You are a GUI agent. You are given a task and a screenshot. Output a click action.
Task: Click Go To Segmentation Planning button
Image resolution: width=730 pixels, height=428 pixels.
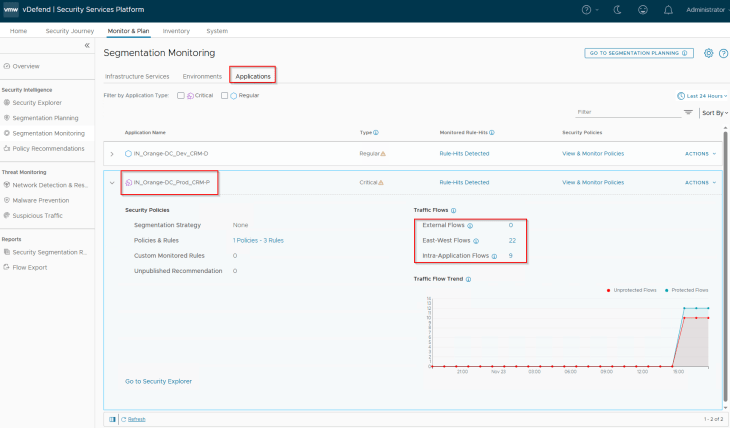[638, 53]
